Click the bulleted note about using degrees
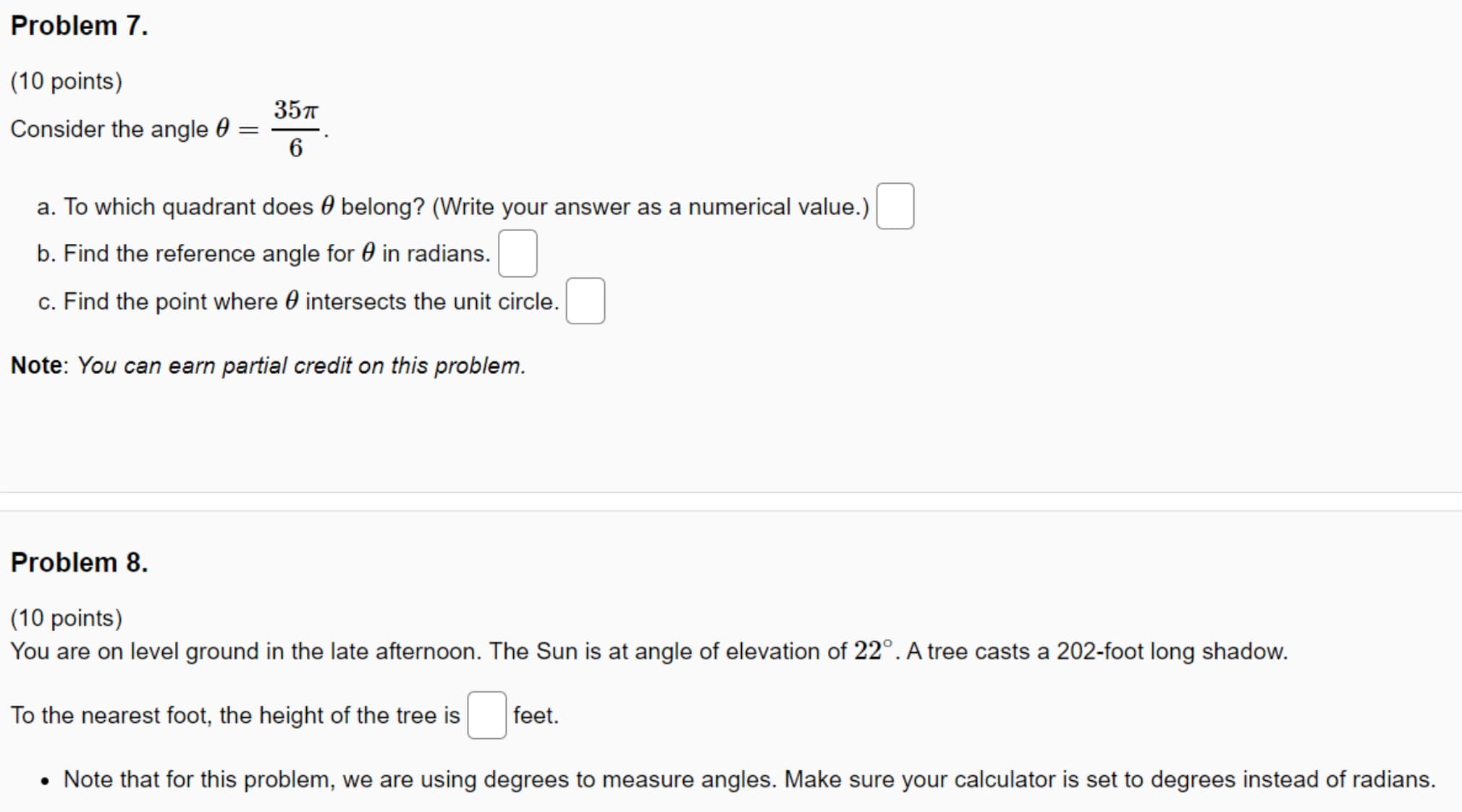This screenshot has width=1462, height=812. [x=749, y=779]
